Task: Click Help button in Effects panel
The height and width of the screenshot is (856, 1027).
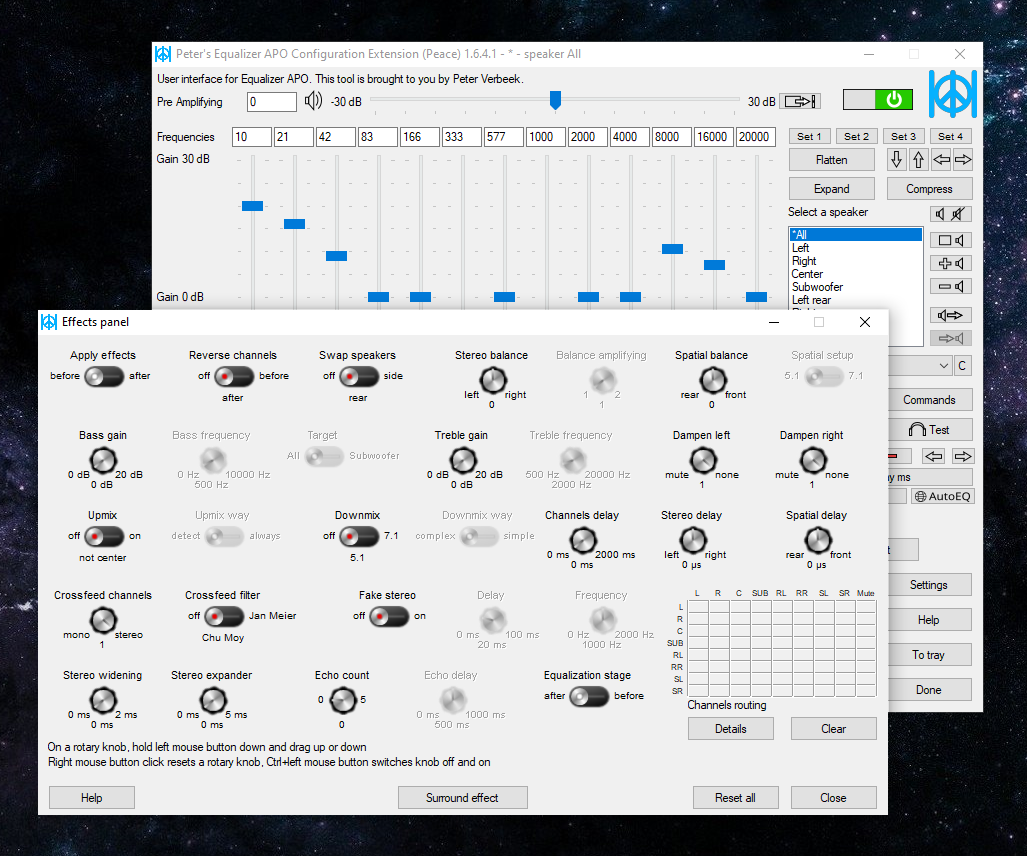Action: (92, 798)
